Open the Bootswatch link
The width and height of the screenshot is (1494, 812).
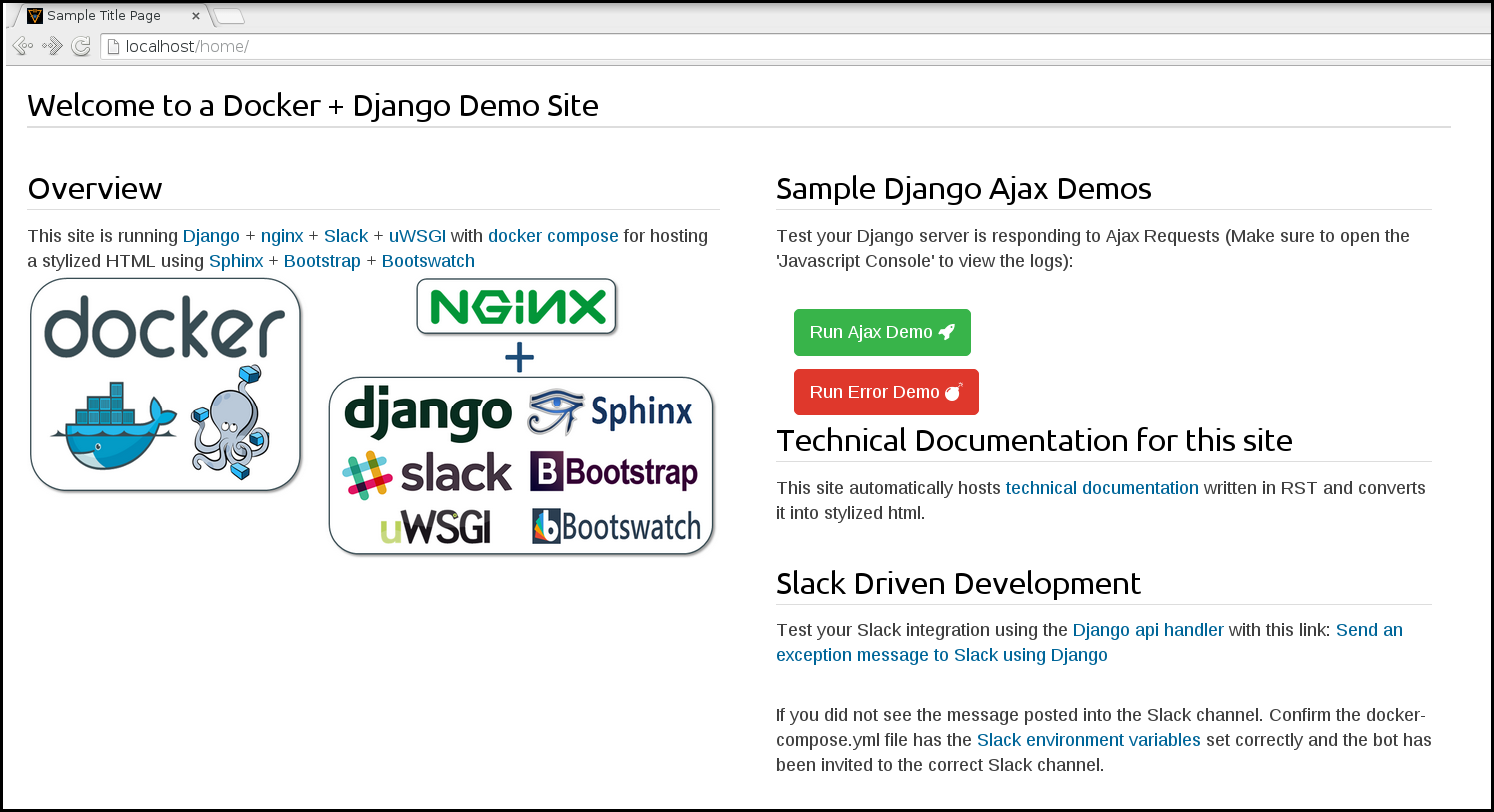428,261
